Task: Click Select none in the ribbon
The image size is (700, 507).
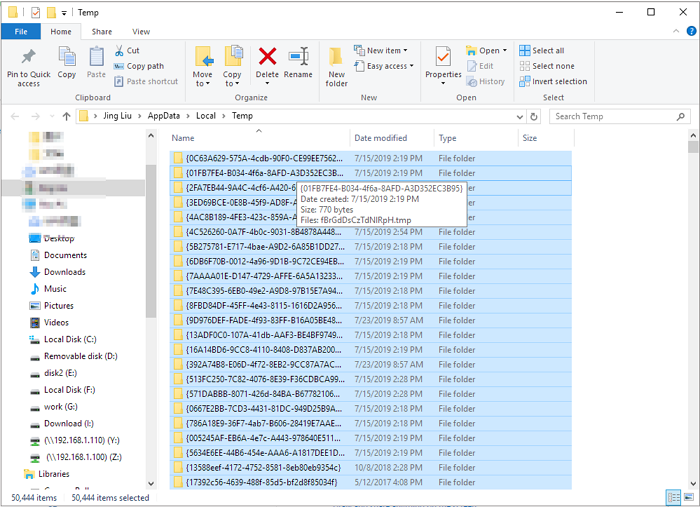Action: pyautogui.click(x=552, y=66)
